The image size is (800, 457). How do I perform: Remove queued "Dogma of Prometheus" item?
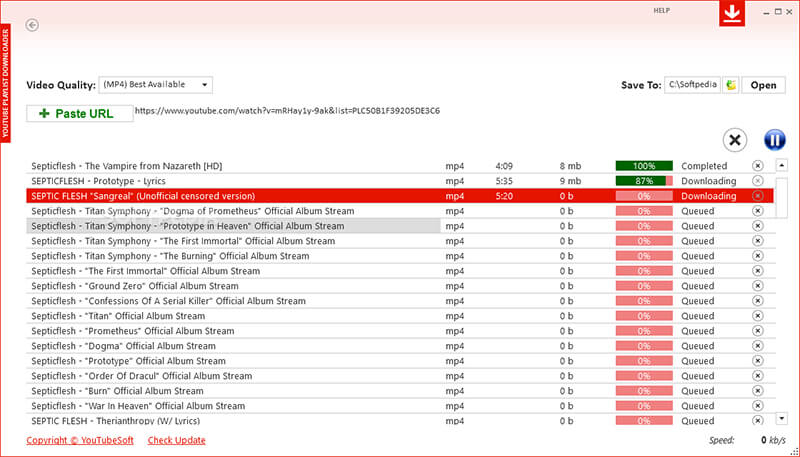pyautogui.click(x=758, y=211)
